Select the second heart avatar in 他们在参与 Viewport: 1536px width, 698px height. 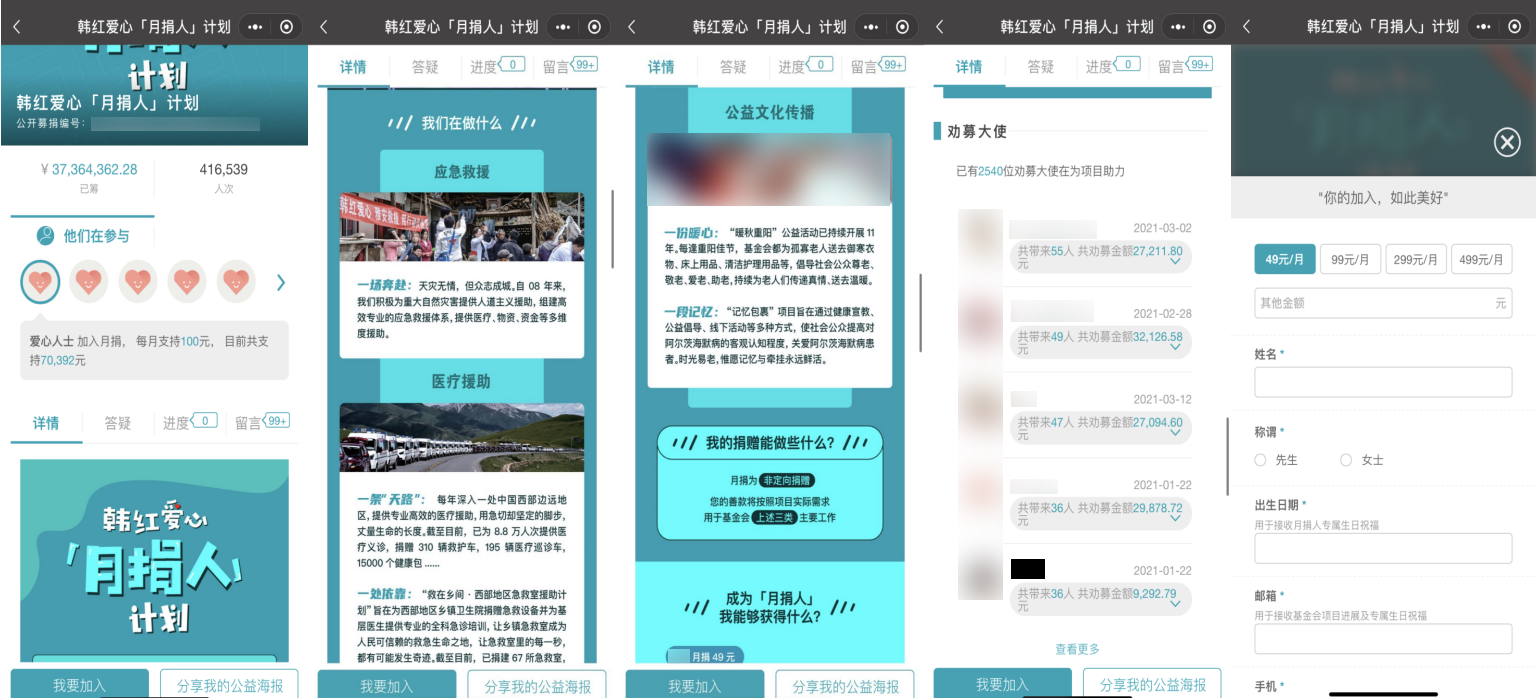[89, 282]
